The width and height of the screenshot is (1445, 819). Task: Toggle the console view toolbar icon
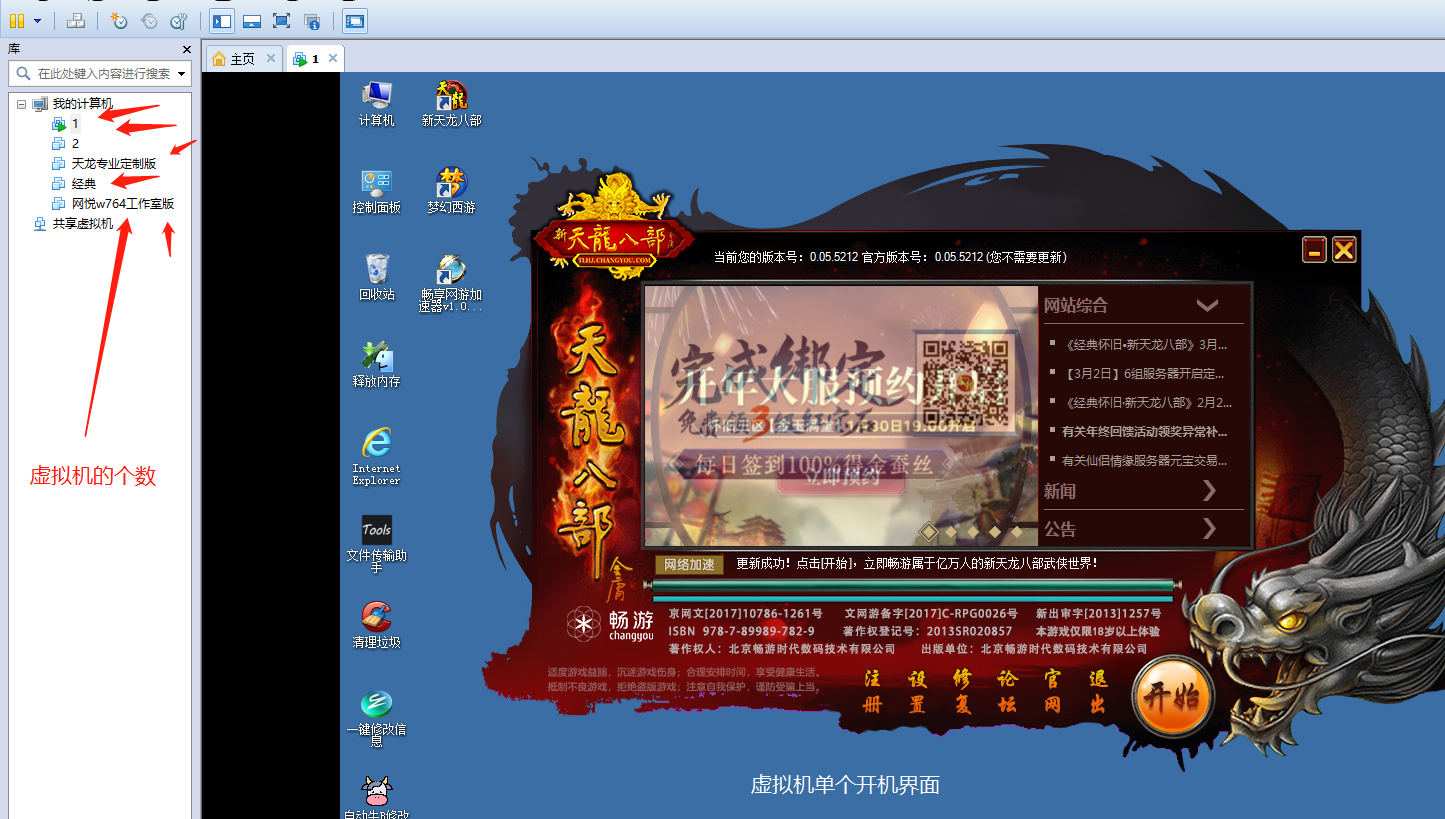pos(354,20)
